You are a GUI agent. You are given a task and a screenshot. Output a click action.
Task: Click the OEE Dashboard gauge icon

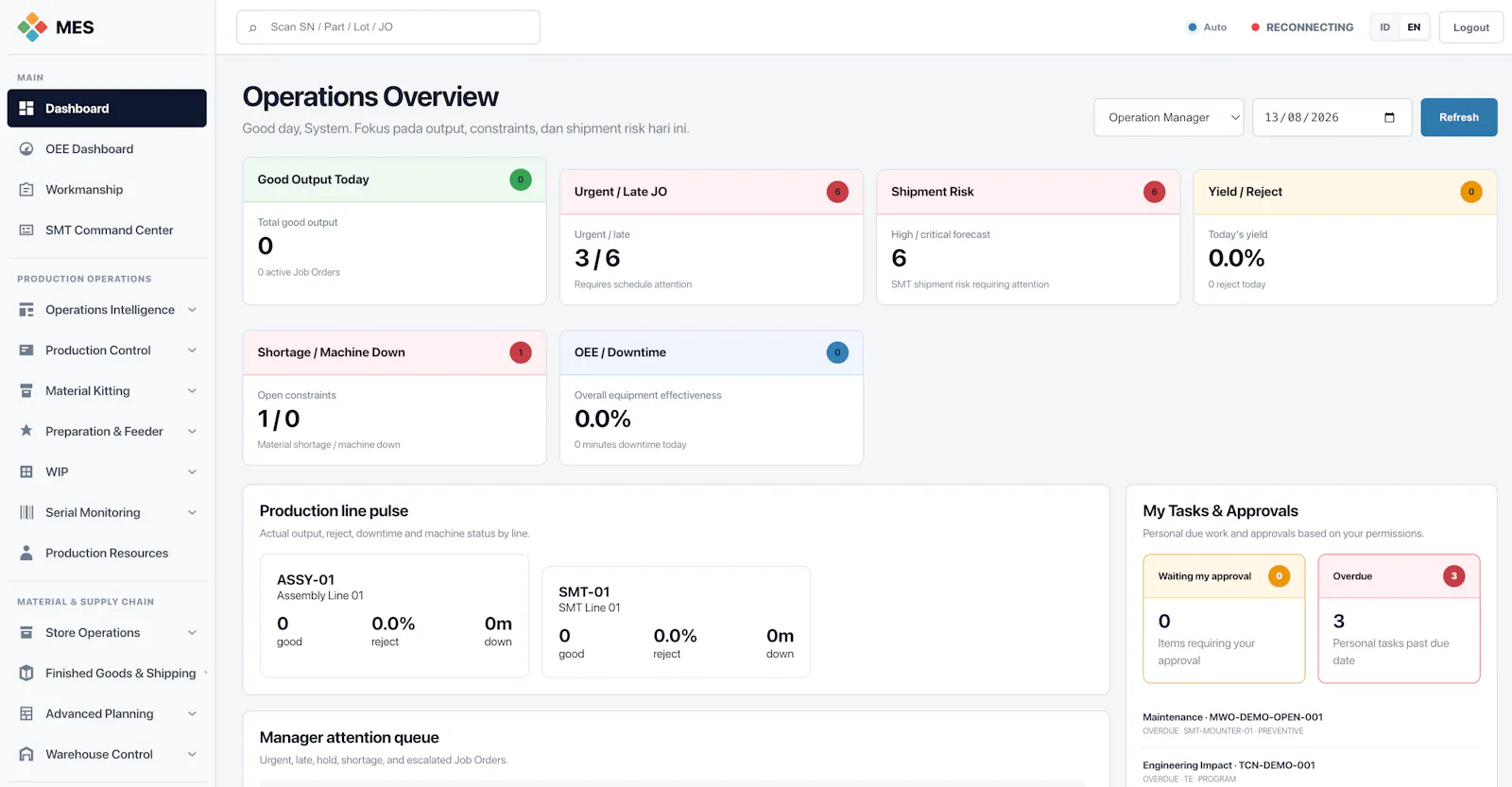point(26,149)
